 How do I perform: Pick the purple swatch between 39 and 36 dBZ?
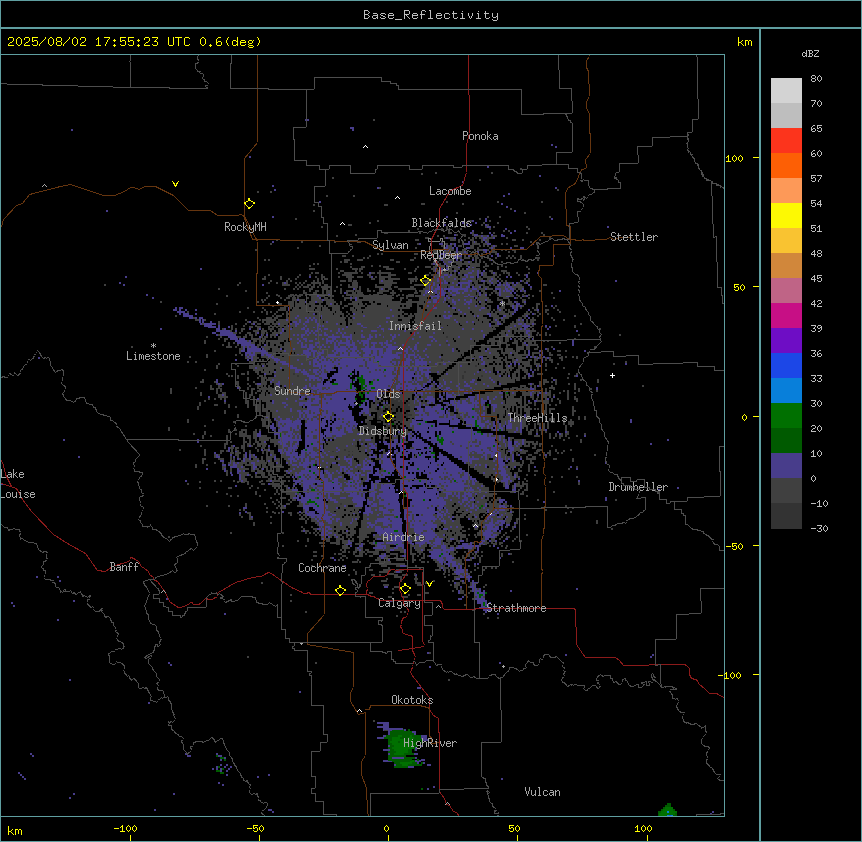coord(786,341)
